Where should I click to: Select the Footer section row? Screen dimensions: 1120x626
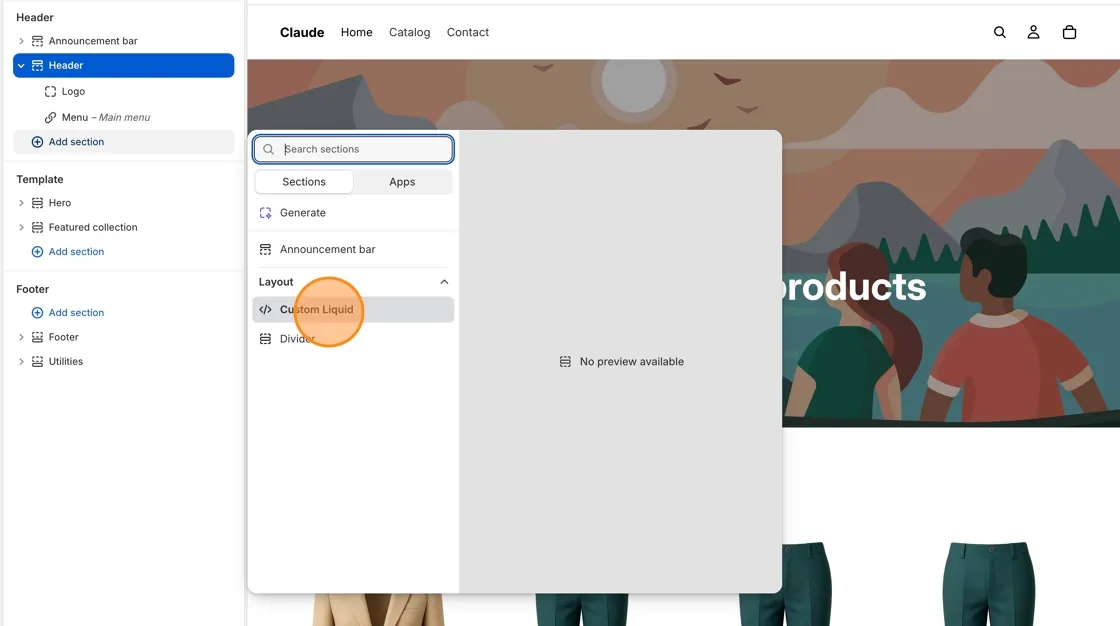point(124,337)
